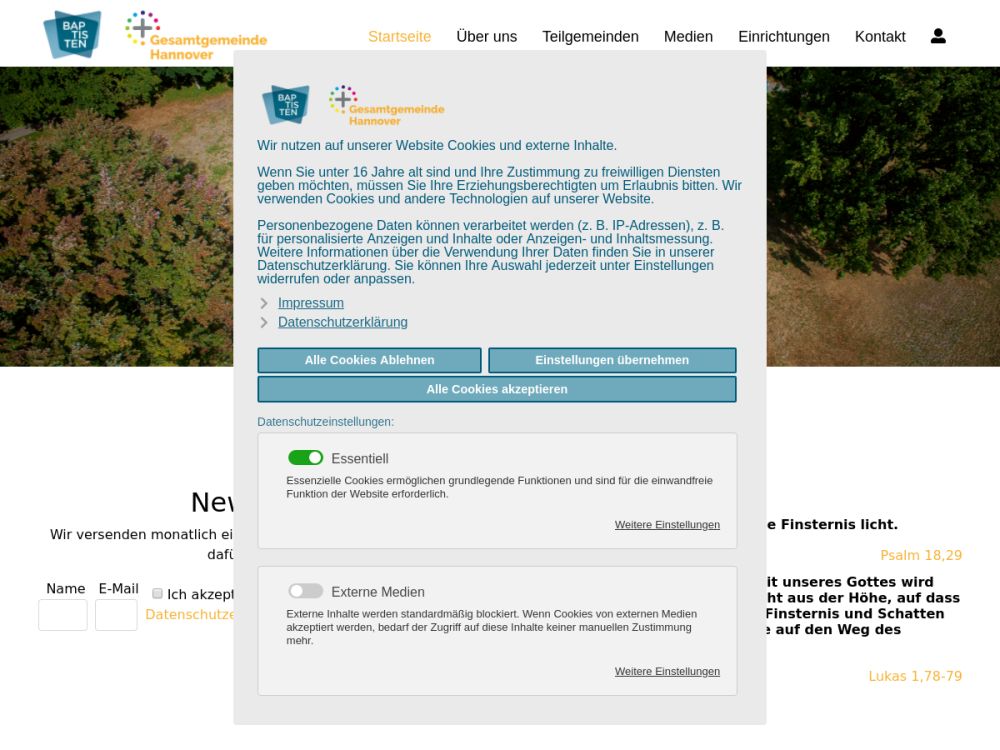
Task: Click the Baptisten logo in cookie dialog
Action: click(x=285, y=105)
